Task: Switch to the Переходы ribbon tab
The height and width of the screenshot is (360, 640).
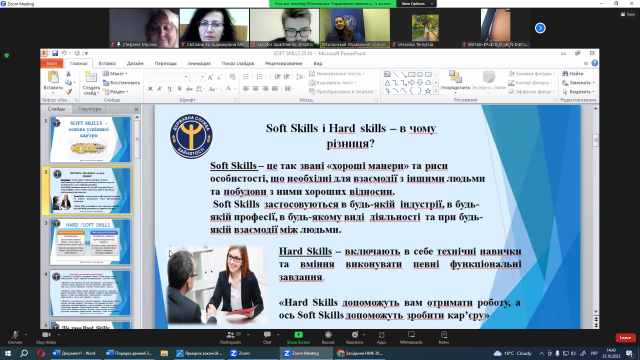Action: pos(165,63)
